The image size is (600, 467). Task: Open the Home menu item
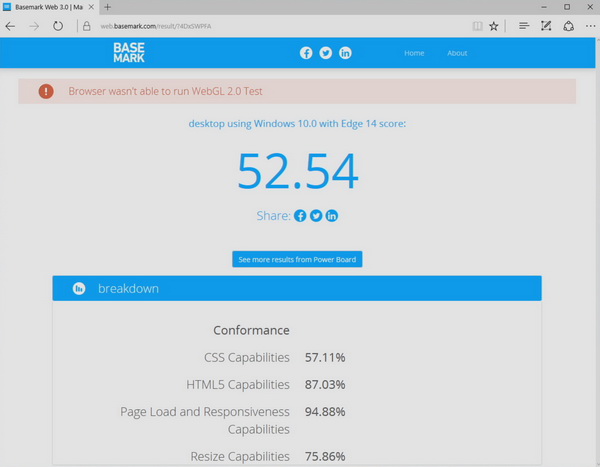click(x=414, y=53)
